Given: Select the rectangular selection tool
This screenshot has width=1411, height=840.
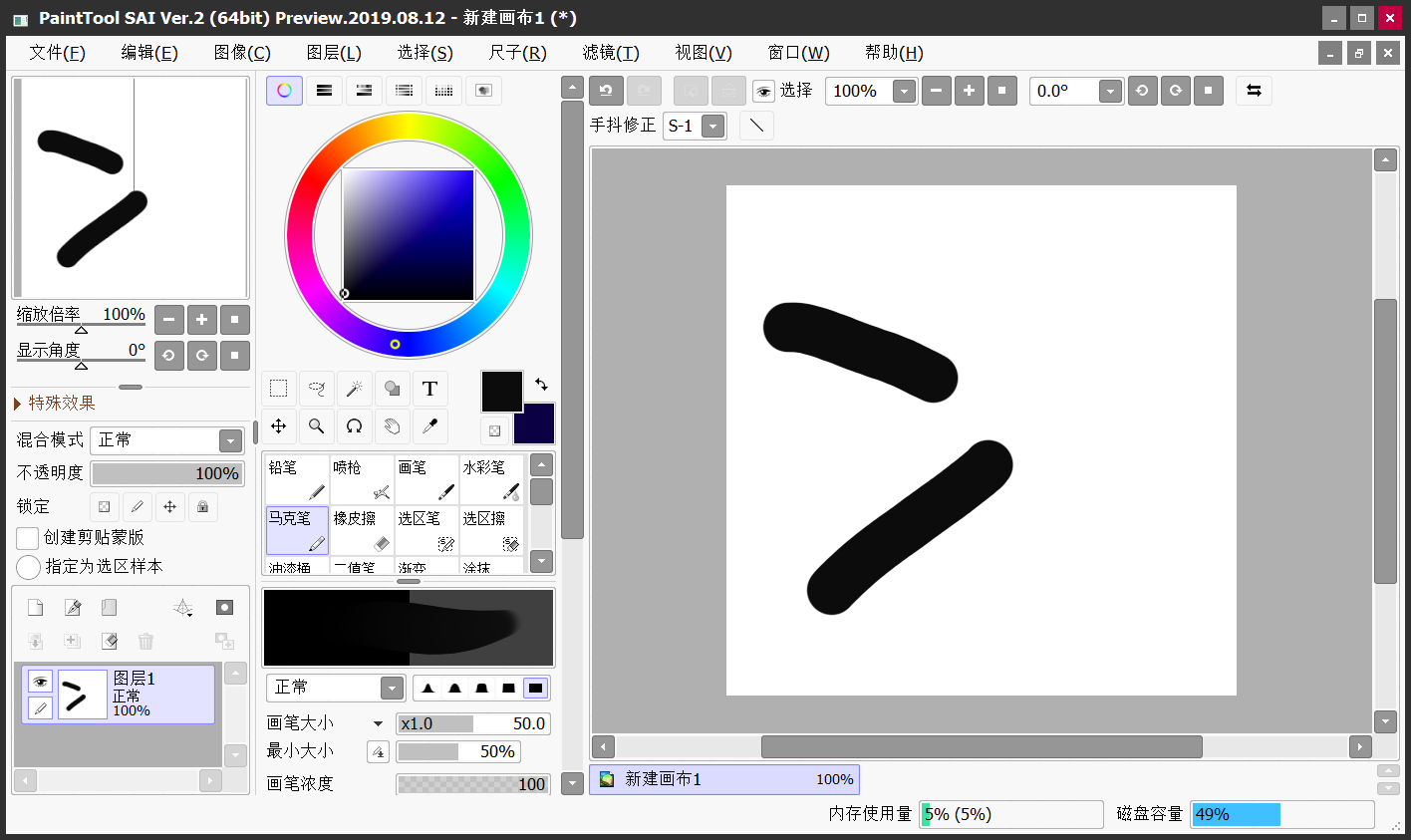Looking at the screenshot, I should pos(279,389).
